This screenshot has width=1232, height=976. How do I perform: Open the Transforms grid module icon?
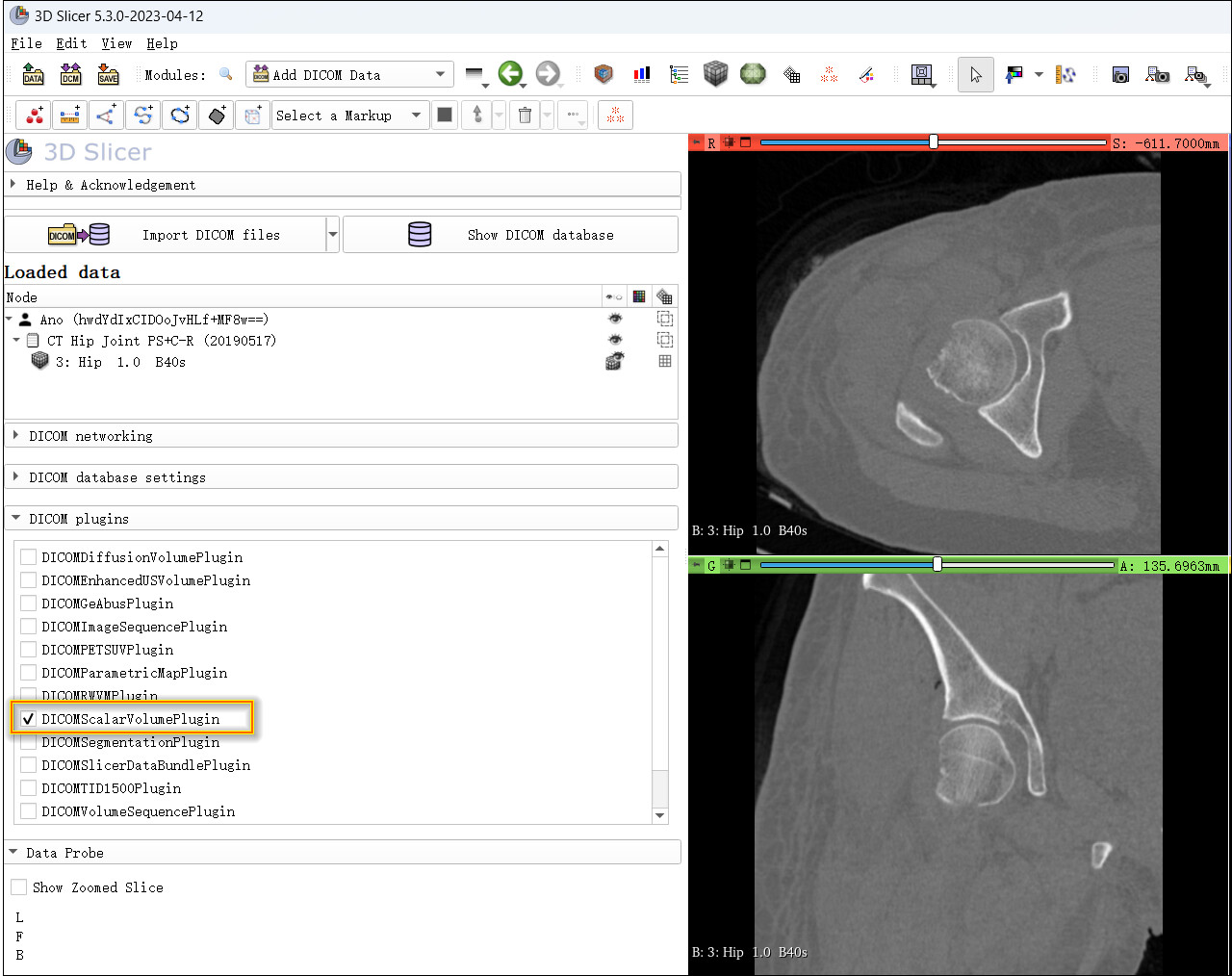coord(791,74)
